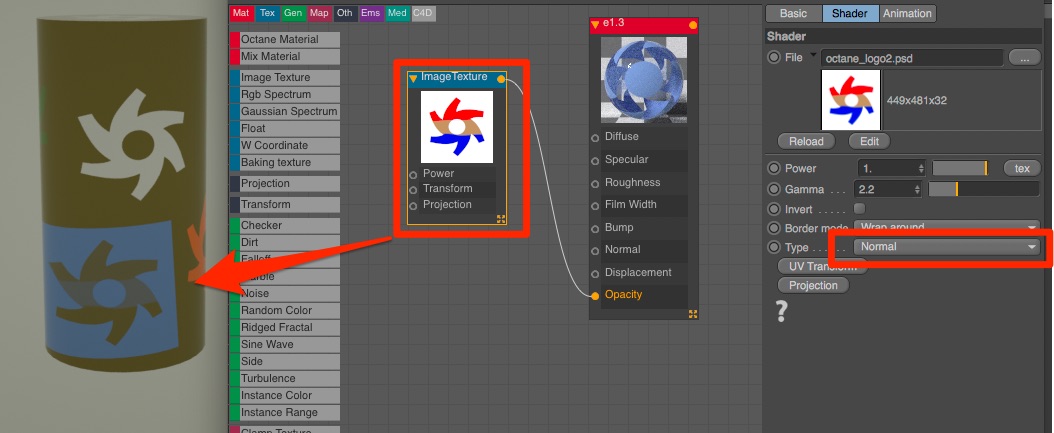Toggle the Power animation radio dot
This screenshot has width=1054, height=433.
(x=774, y=168)
